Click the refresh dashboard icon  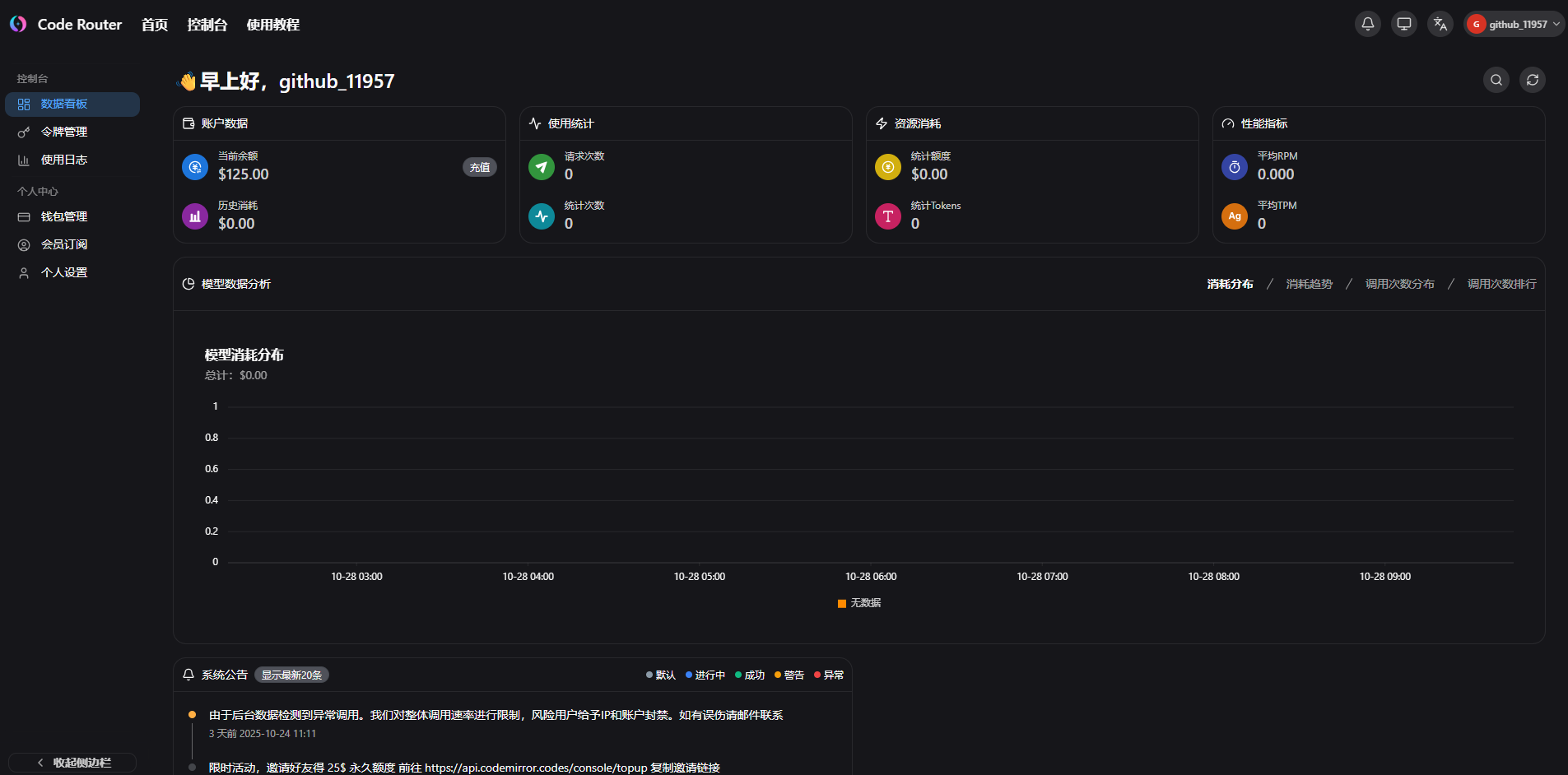(x=1533, y=80)
